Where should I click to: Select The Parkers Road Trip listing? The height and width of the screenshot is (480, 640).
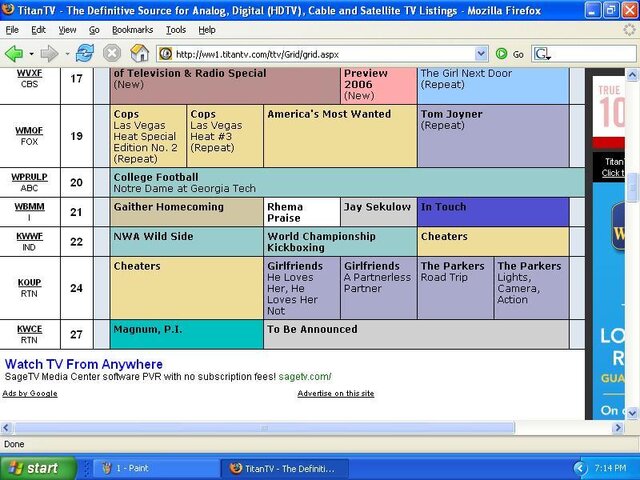456,288
